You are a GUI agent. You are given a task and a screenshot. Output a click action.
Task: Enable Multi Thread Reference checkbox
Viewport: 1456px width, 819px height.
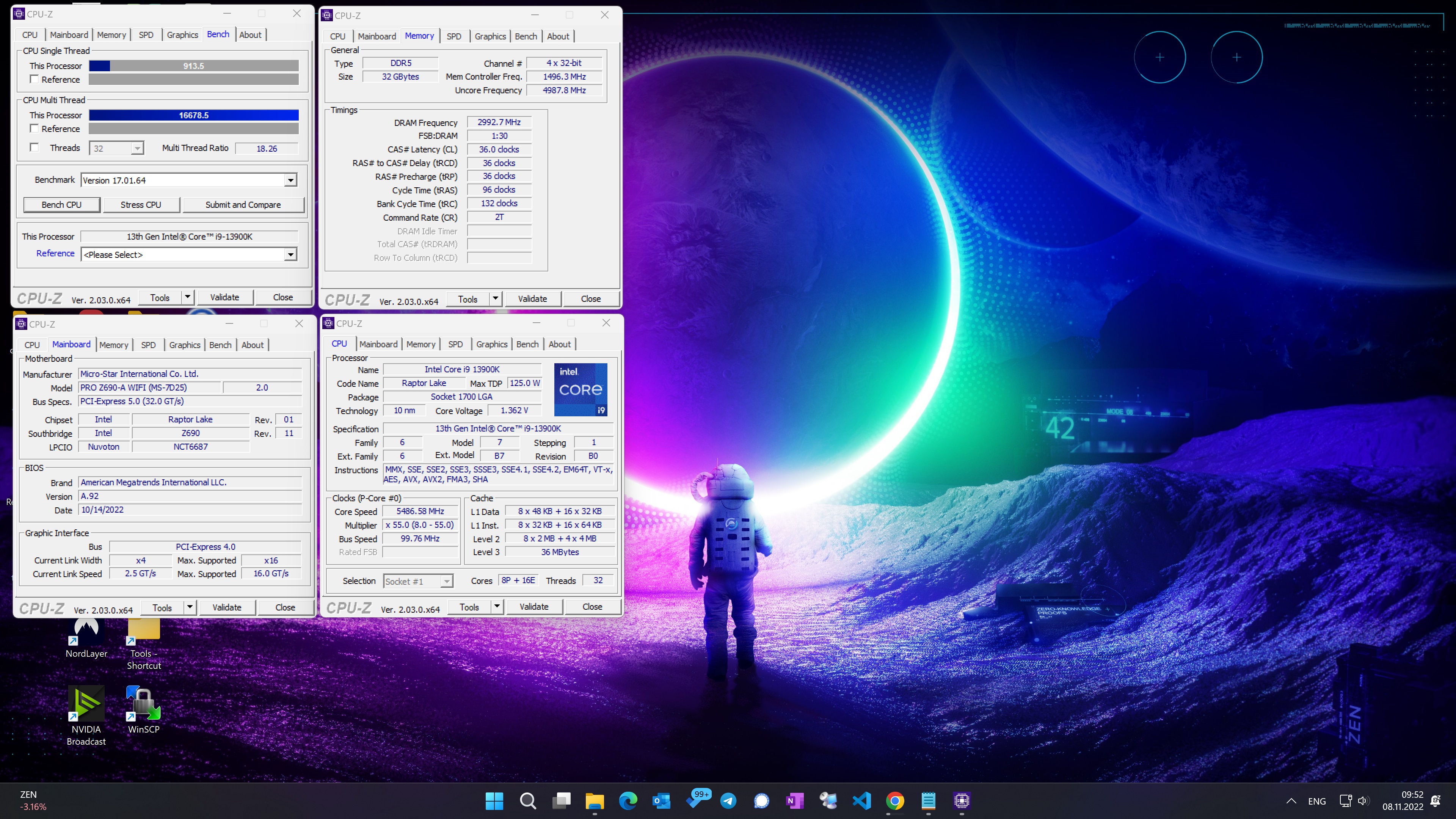pos(35,128)
